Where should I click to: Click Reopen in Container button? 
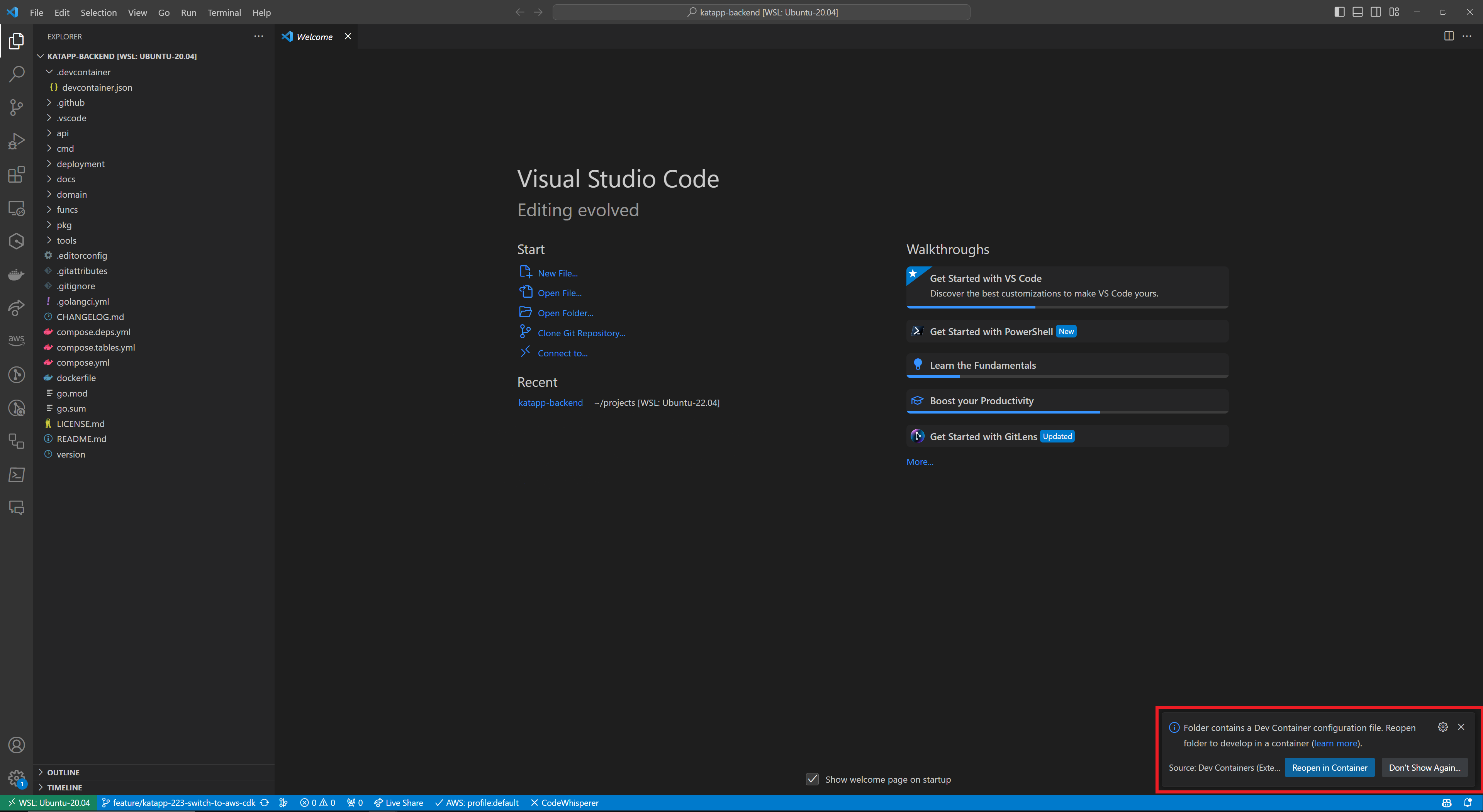pyautogui.click(x=1329, y=768)
